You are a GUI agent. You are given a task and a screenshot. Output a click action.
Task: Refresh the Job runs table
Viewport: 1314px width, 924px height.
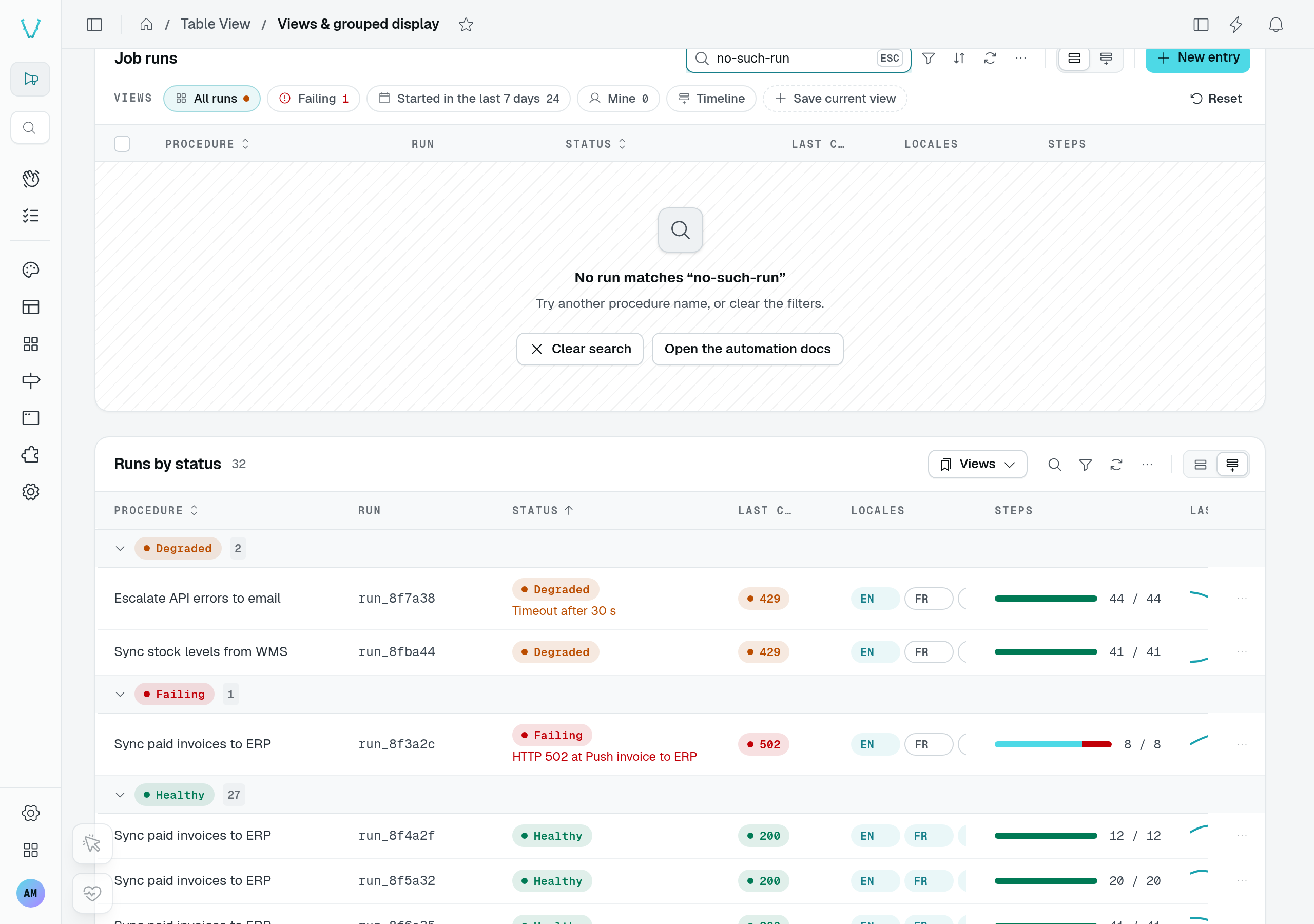click(990, 59)
